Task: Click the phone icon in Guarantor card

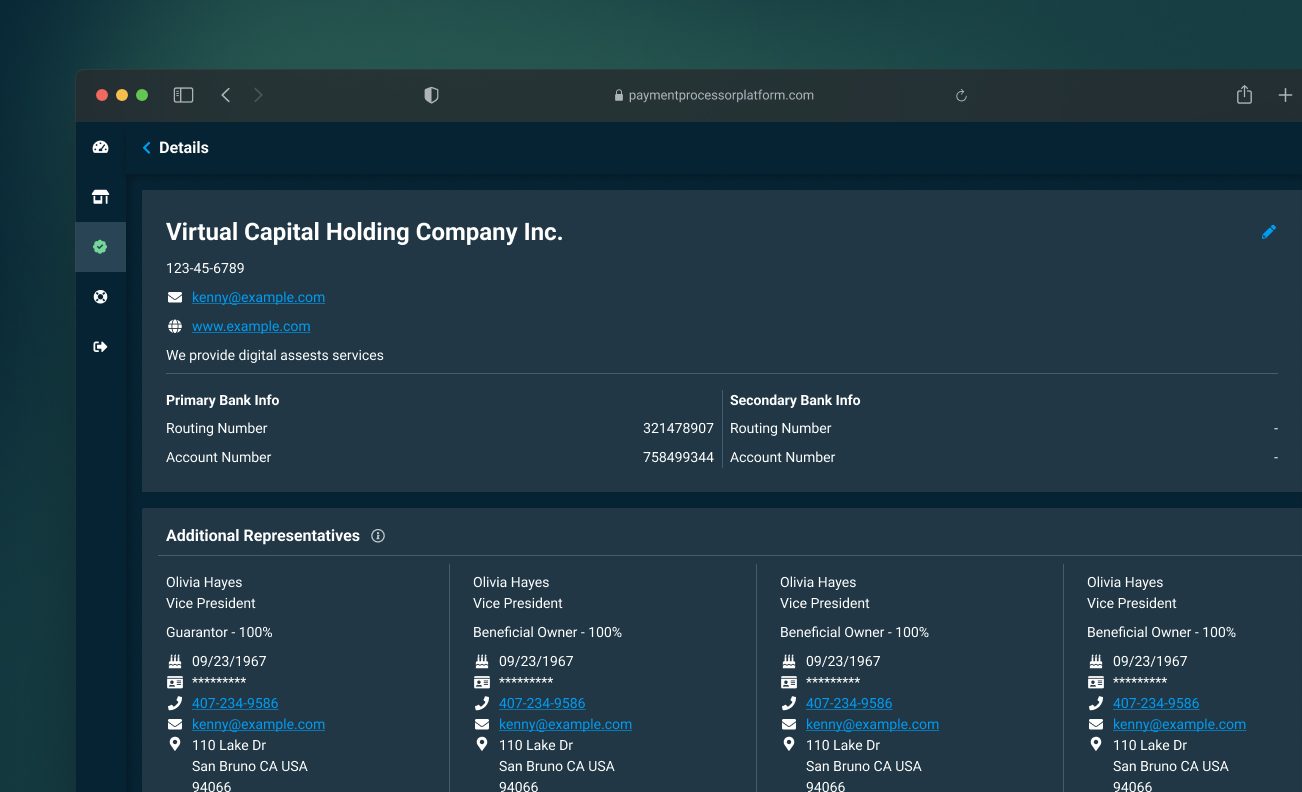Action: click(x=175, y=703)
